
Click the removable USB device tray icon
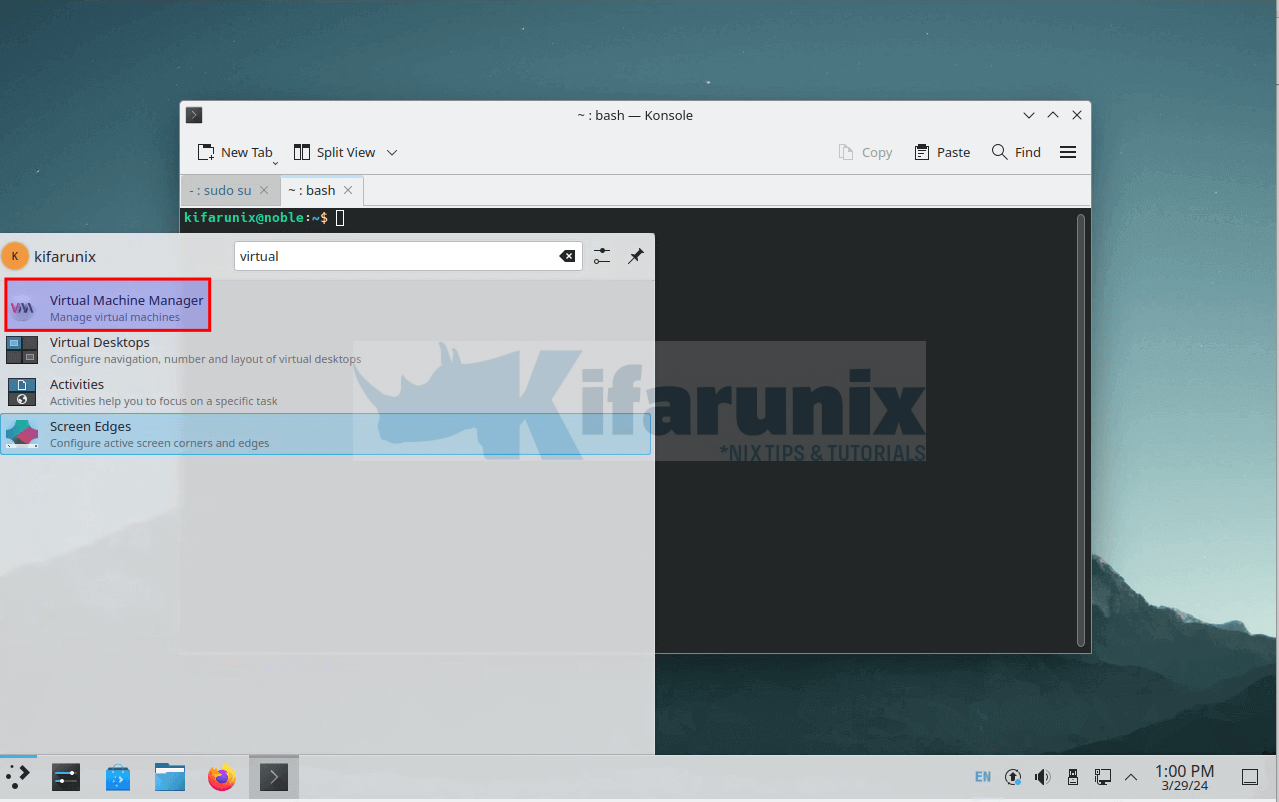1072,776
